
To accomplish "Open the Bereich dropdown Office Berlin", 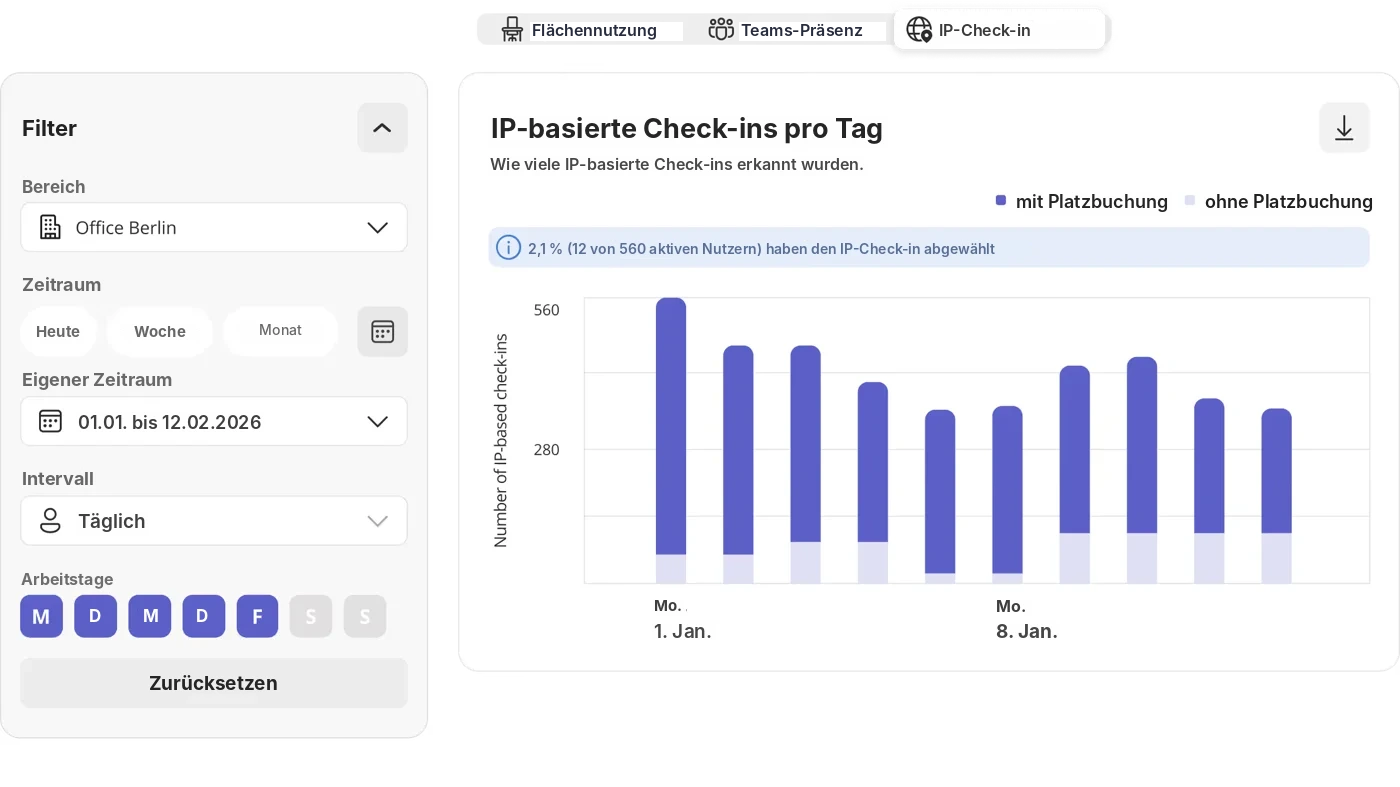I will [214, 227].
